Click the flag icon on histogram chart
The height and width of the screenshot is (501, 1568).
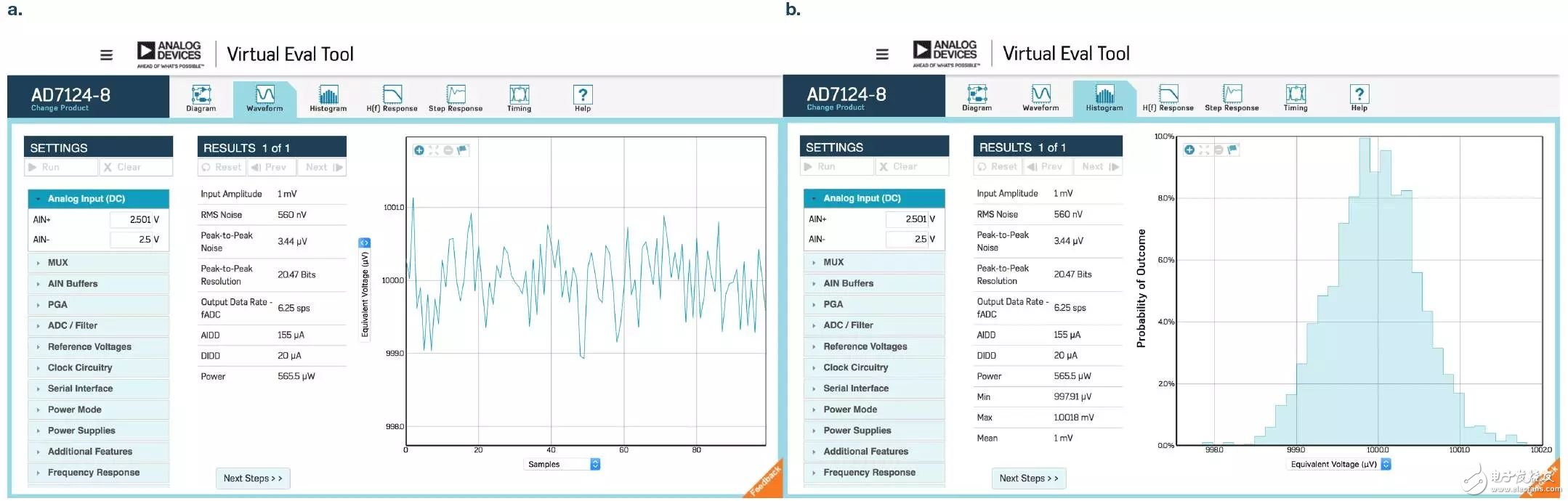1232,150
